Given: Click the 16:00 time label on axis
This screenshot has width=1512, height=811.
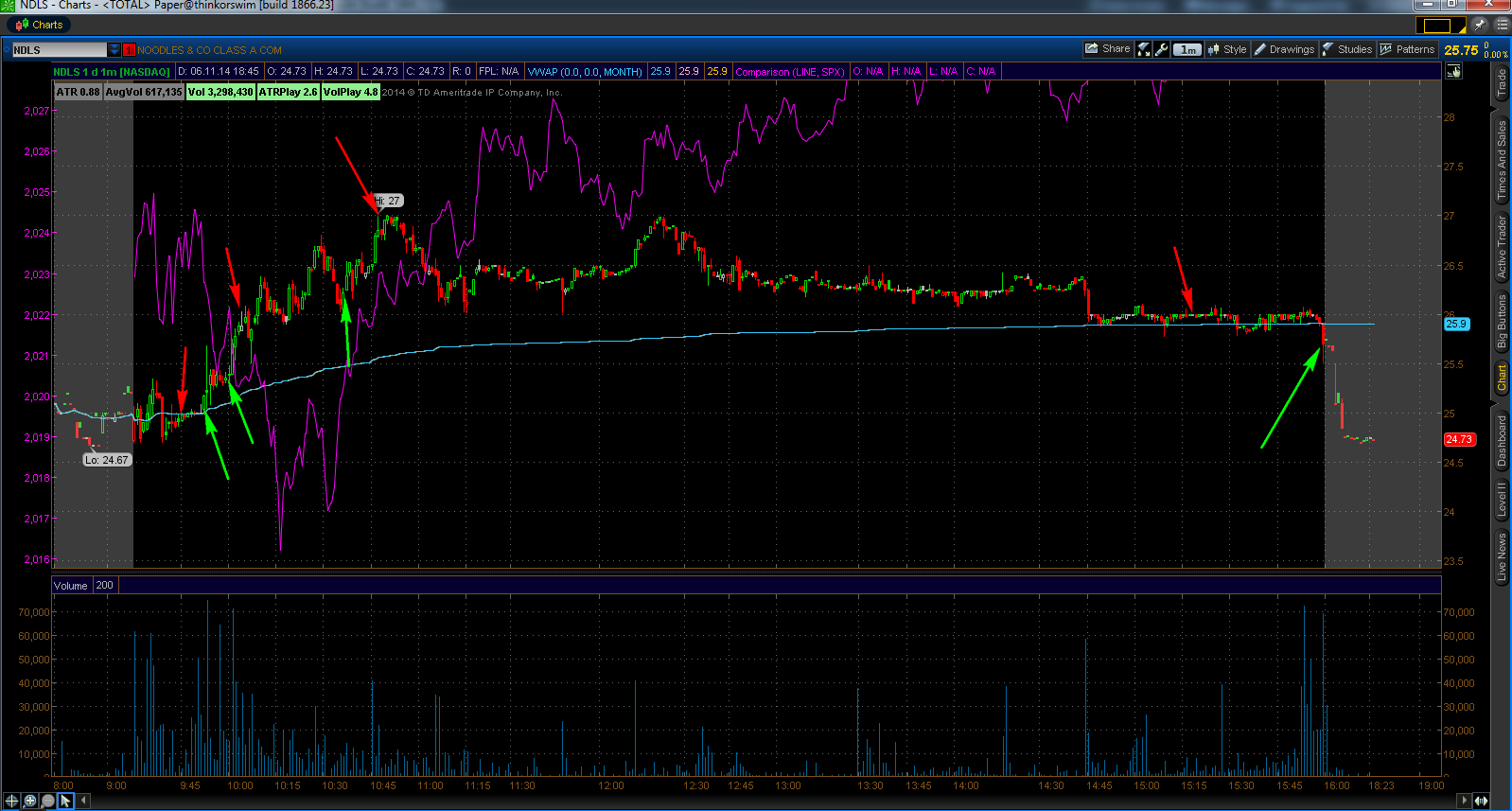Looking at the screenshot, I should (1337, 785).
